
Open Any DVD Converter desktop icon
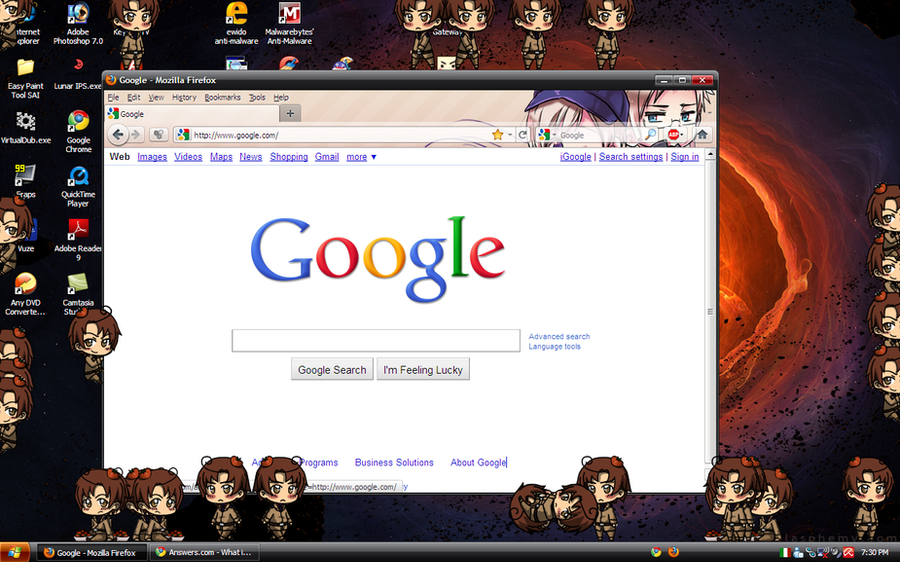25,294
